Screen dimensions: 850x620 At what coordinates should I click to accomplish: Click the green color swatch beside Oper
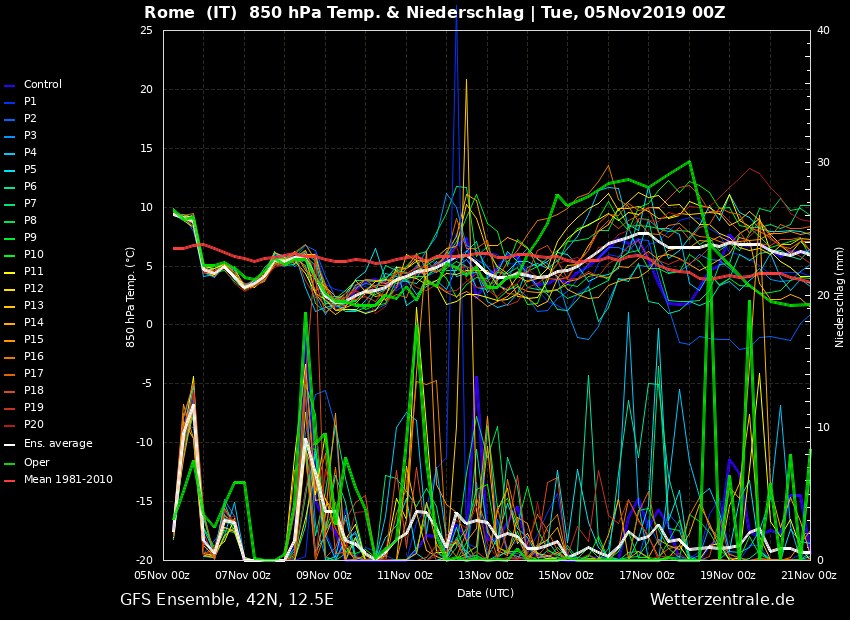9,463
